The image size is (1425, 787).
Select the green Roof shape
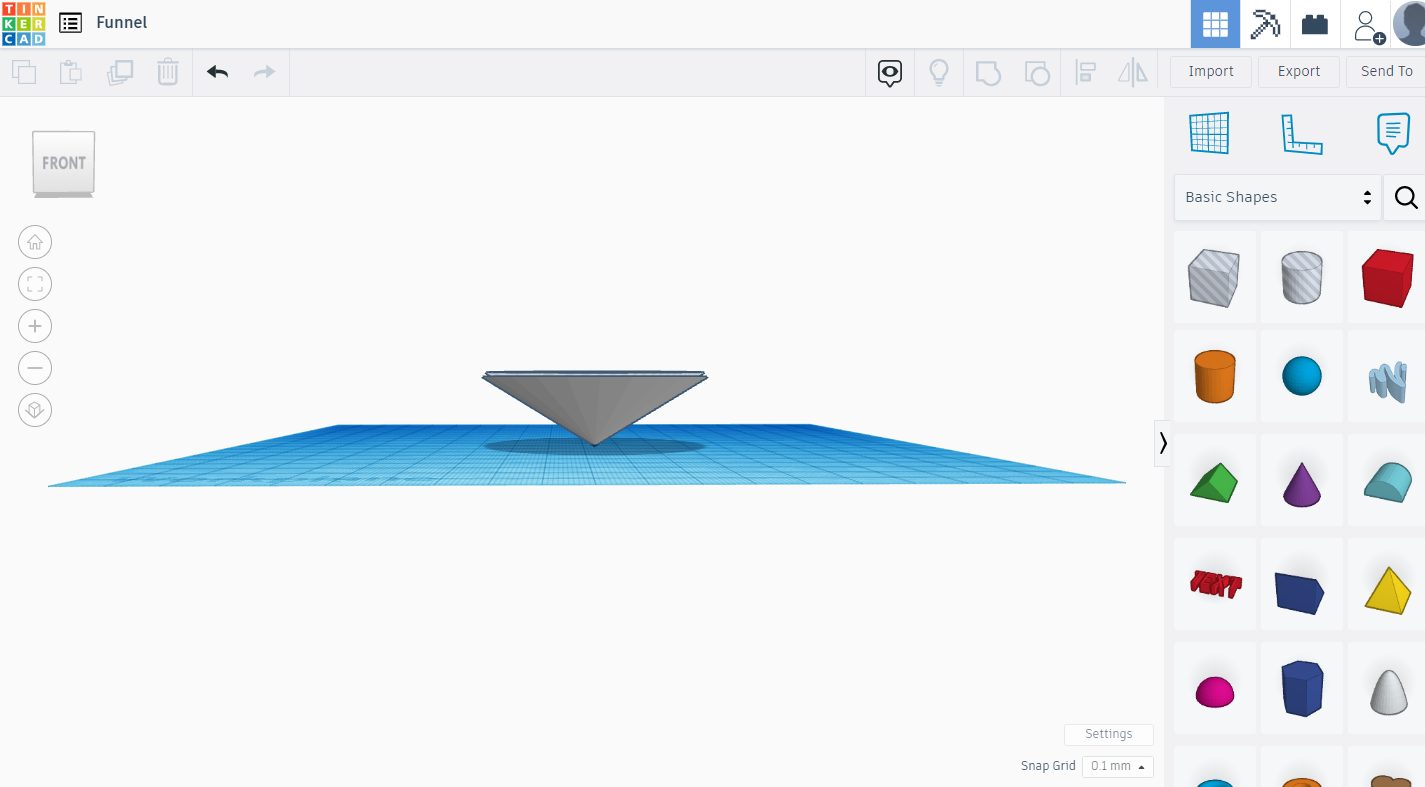1215,480
